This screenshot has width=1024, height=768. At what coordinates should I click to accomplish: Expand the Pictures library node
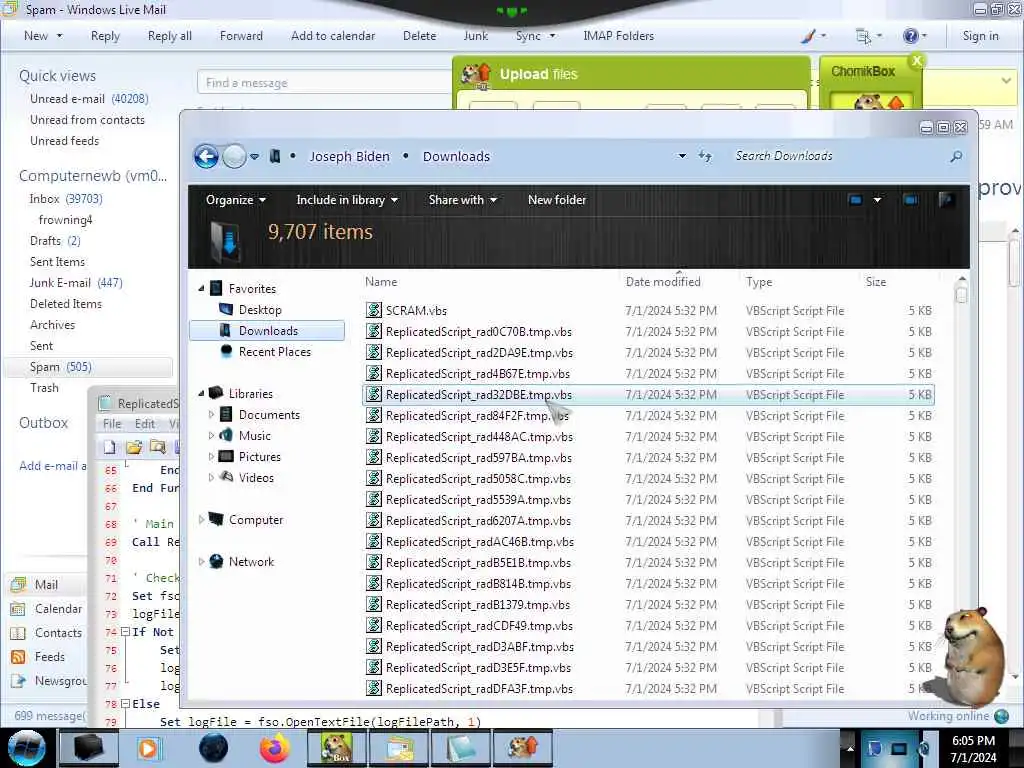[211, 456]
